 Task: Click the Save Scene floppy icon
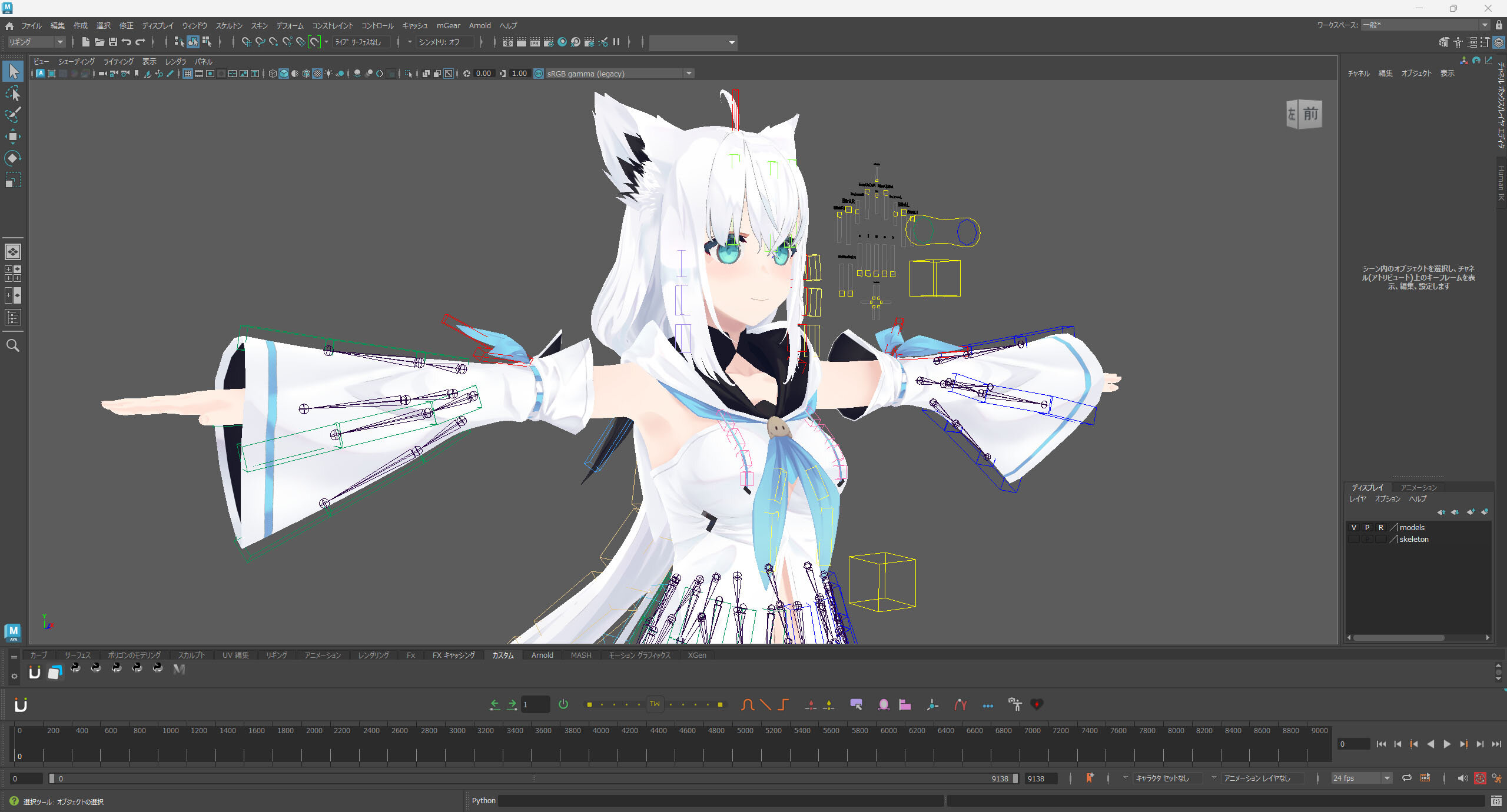pyautogui.click(x=112, y=42)
